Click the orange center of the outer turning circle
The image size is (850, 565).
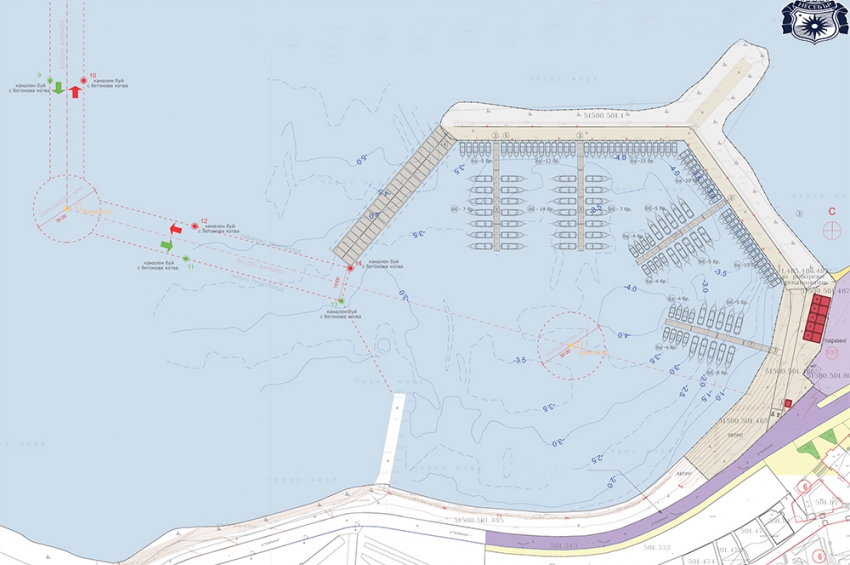pyautogui.click(x=66, y=208)
